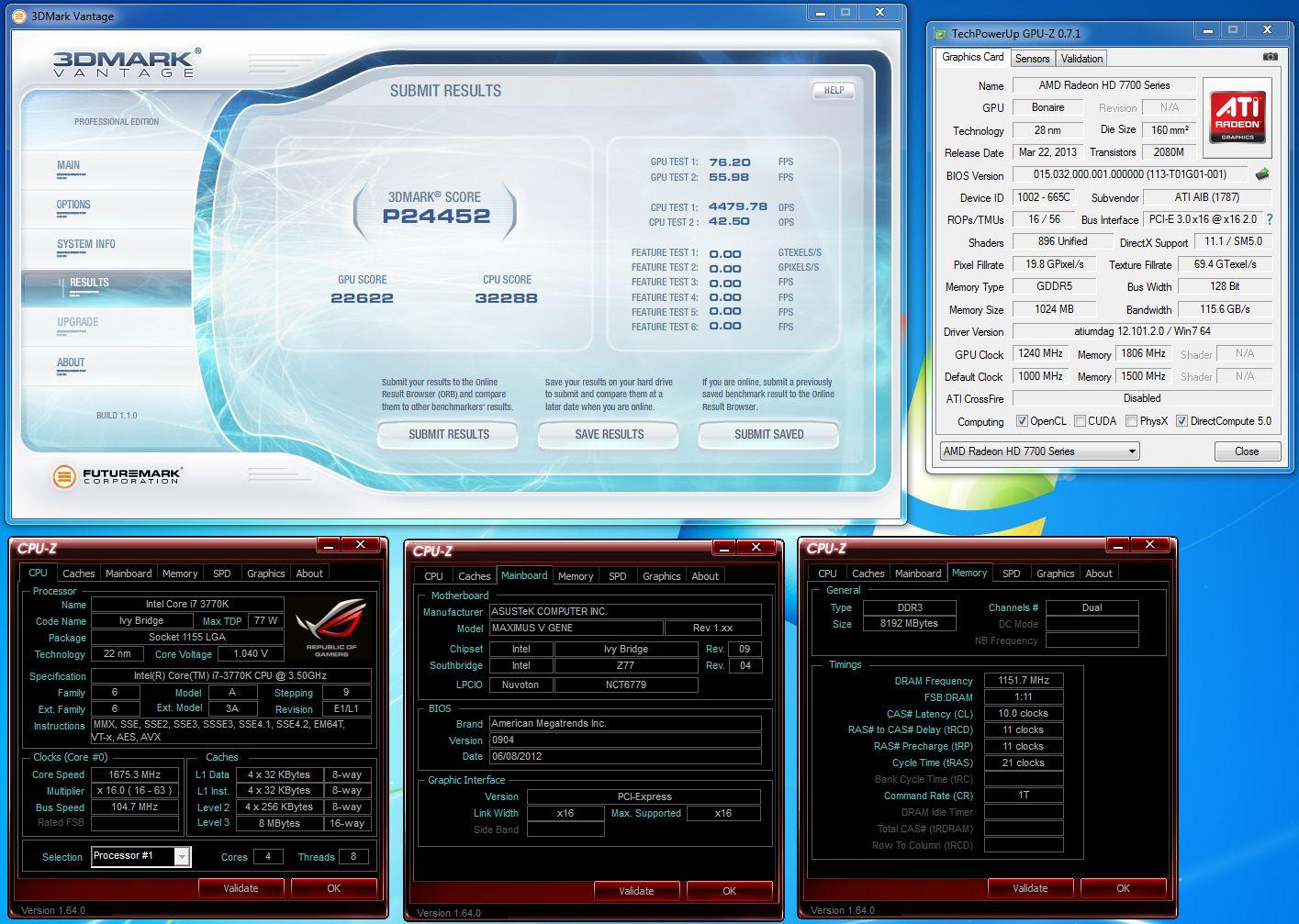Toggle the CUDA checkbox

click(1080, 421)
